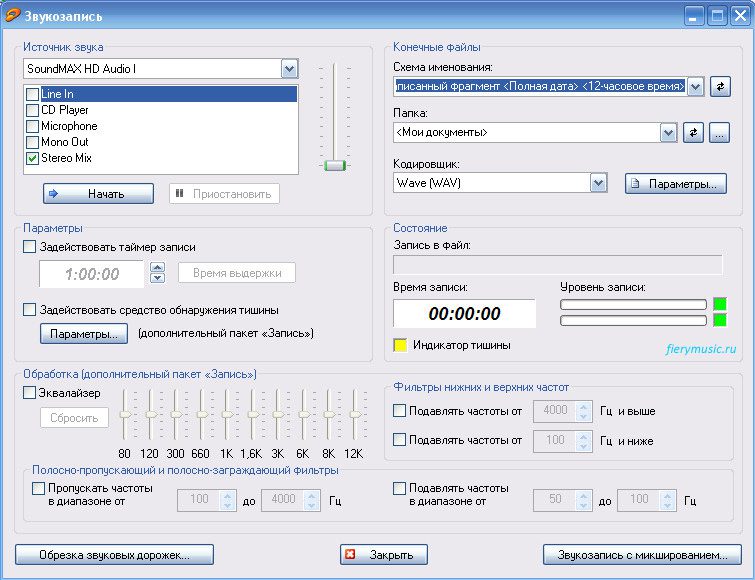
Task: Enable suppress frequencies 'и ниже' checkbox
Action: click(399, 439)
